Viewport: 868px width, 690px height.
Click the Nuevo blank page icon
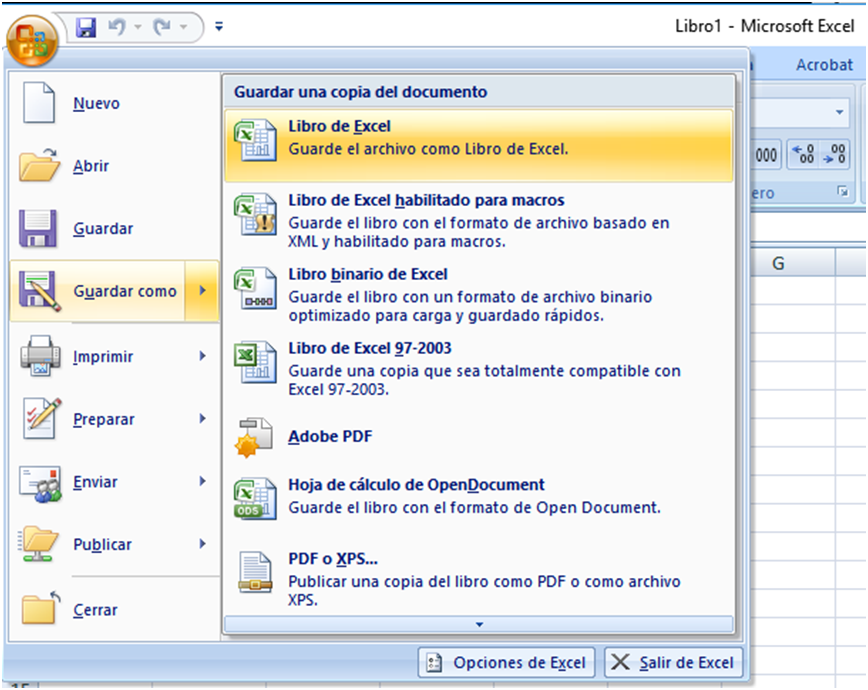(39, 102)
